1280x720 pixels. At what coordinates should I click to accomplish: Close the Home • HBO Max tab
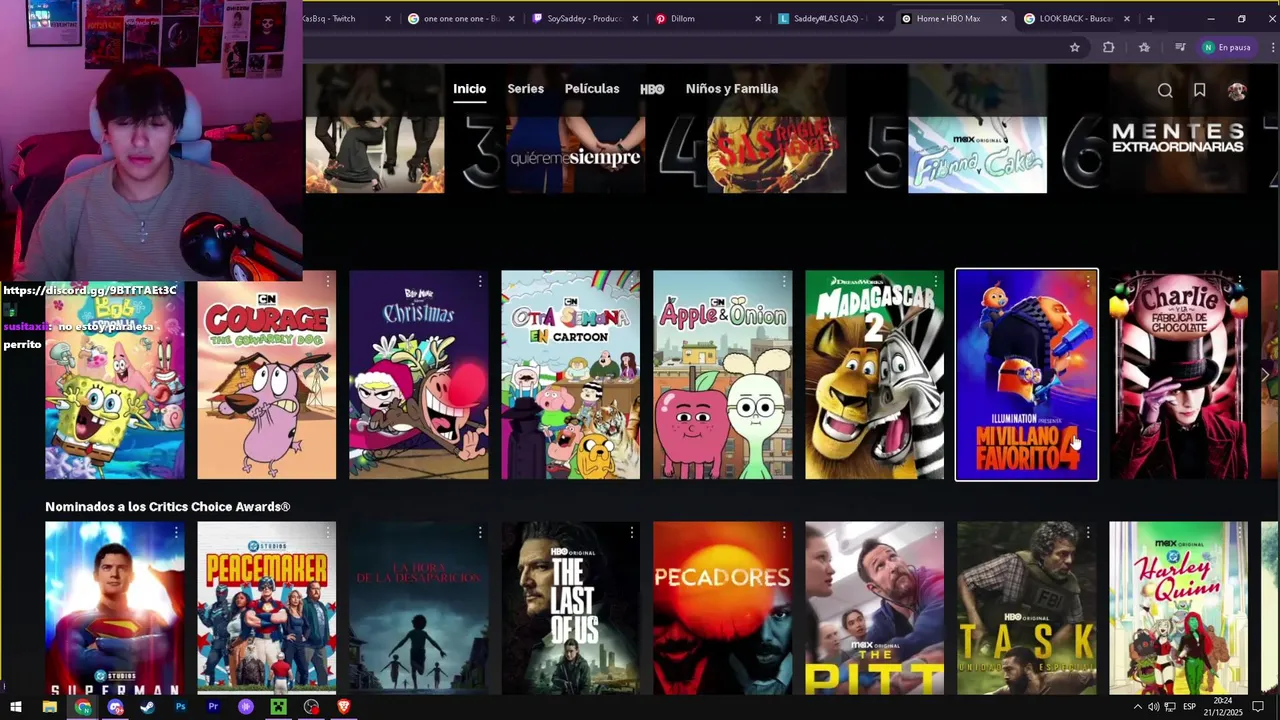(1003, 18)
